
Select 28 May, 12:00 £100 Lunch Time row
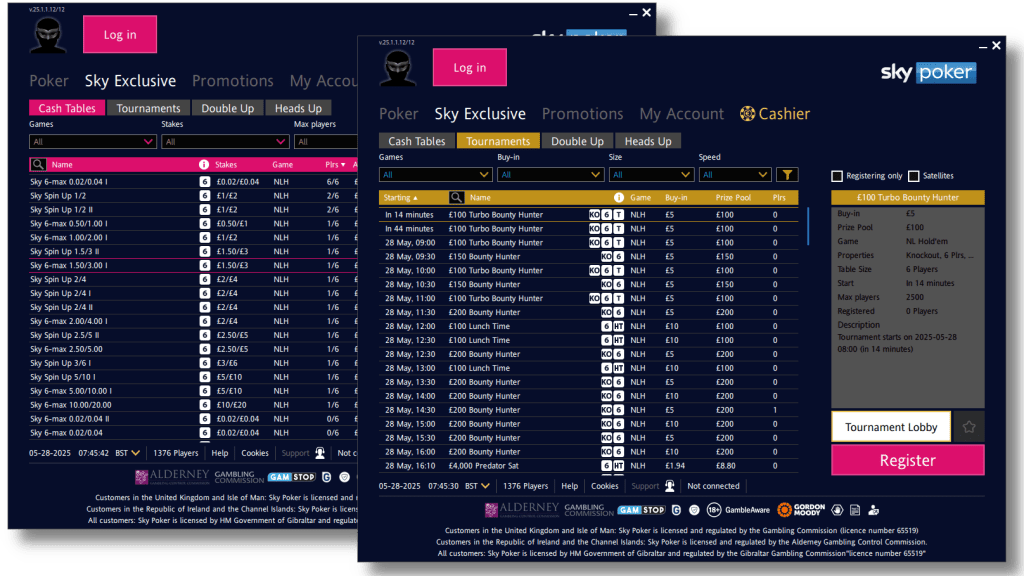pos(588,327)
